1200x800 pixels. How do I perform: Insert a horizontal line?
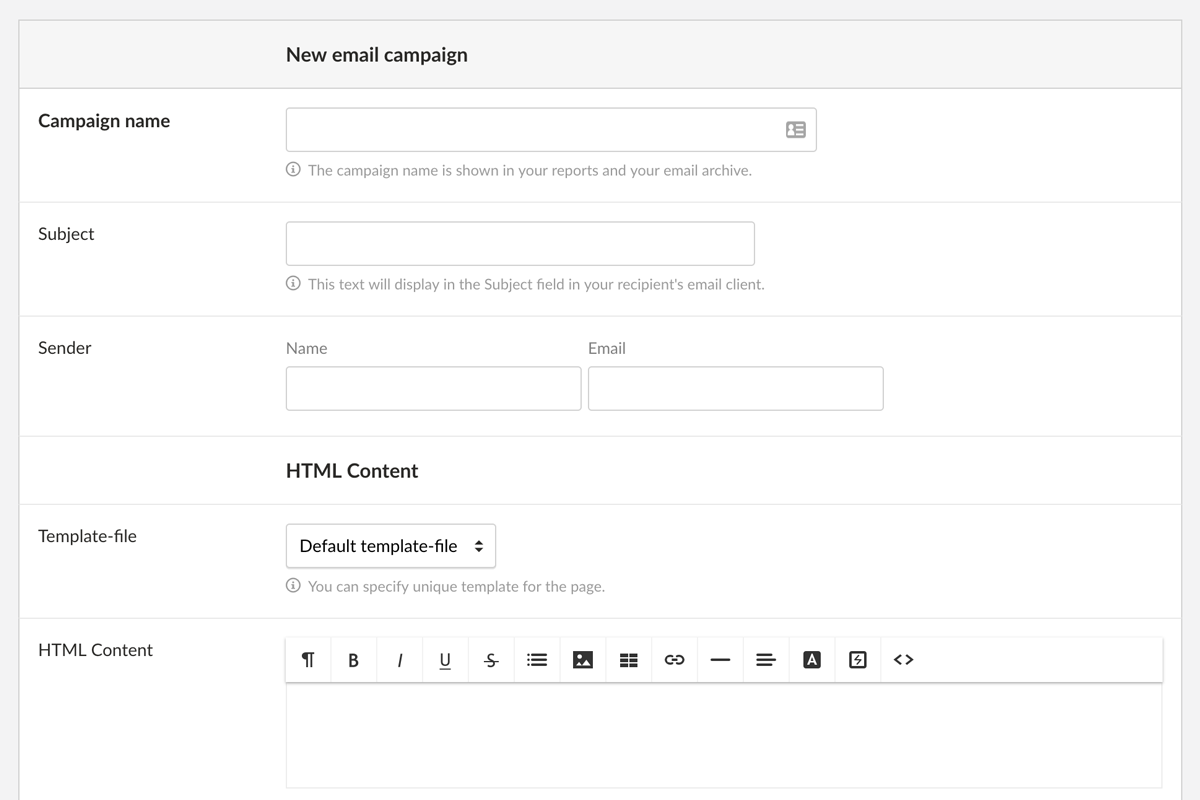[720, 660]
